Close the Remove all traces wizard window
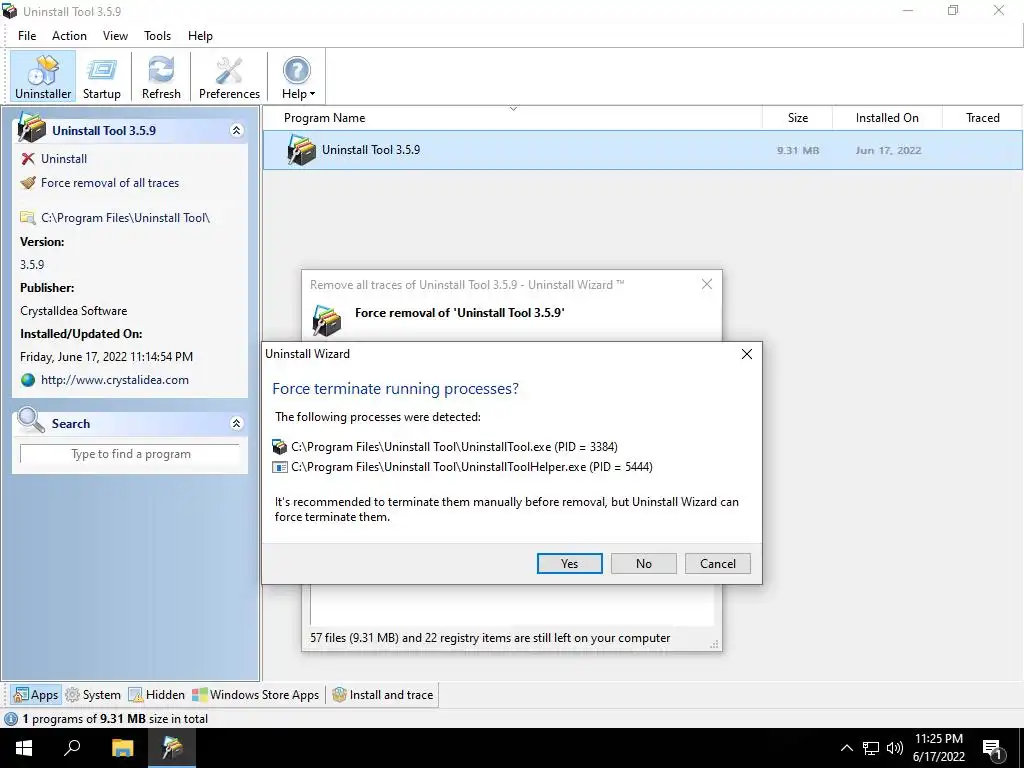The image size is (1024, 768). [707, 284]
